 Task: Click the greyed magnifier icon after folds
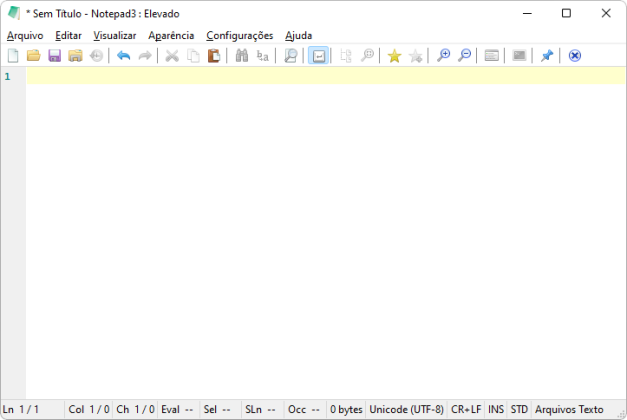pyautogui.click(x=367, y=56)
